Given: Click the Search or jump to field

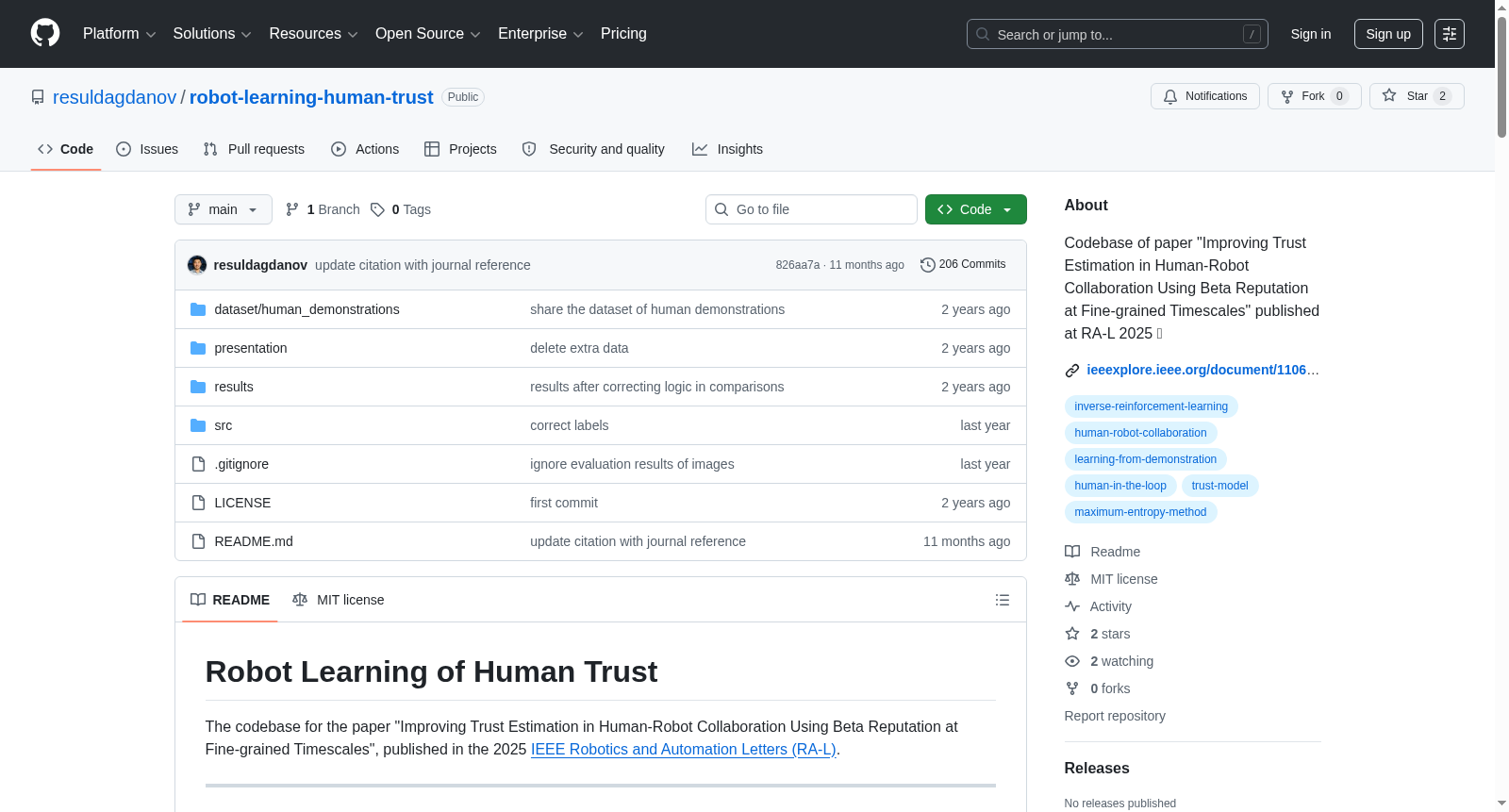Looking at the screenshot, I should 1118,34.
